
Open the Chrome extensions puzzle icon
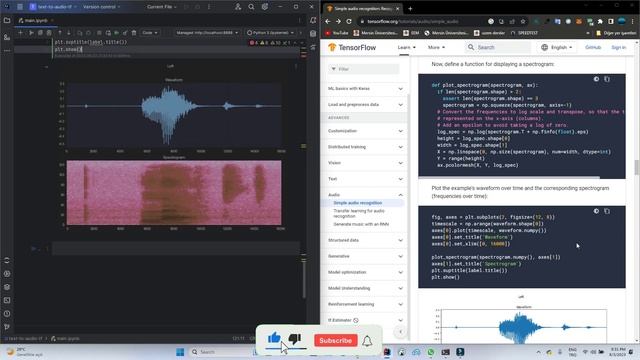[600, 21]
